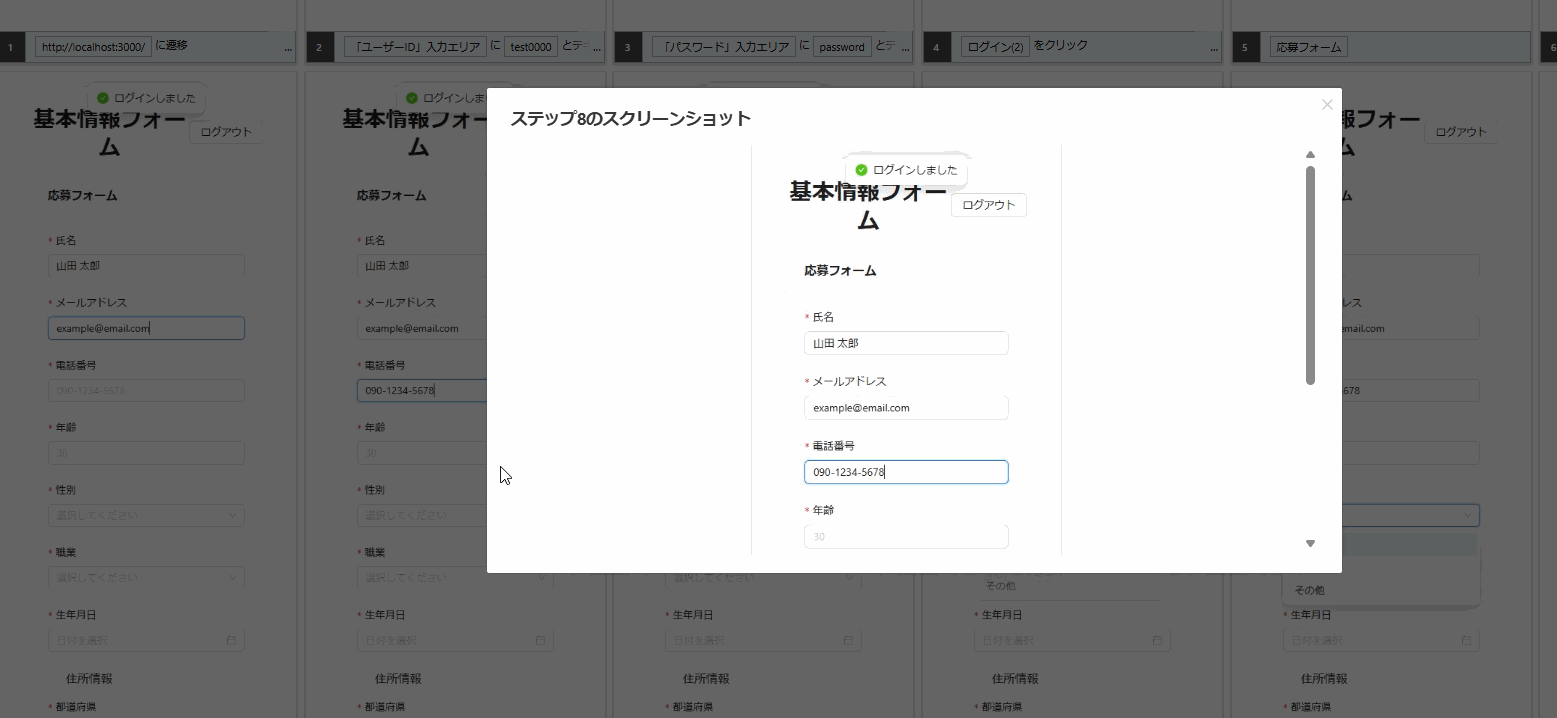Screen dimensions: 1557x718
Task: Click the calendar icon in step 4 birthdate field
Action: pyautogui.click(x=1158, y=640)
